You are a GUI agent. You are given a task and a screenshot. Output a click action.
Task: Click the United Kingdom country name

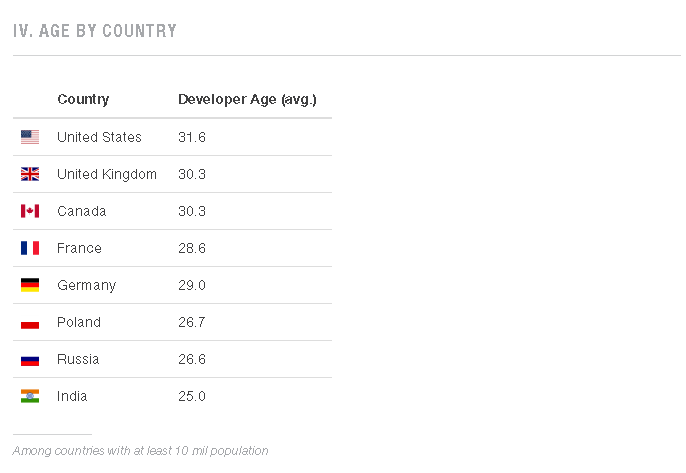tap(107, 174)
